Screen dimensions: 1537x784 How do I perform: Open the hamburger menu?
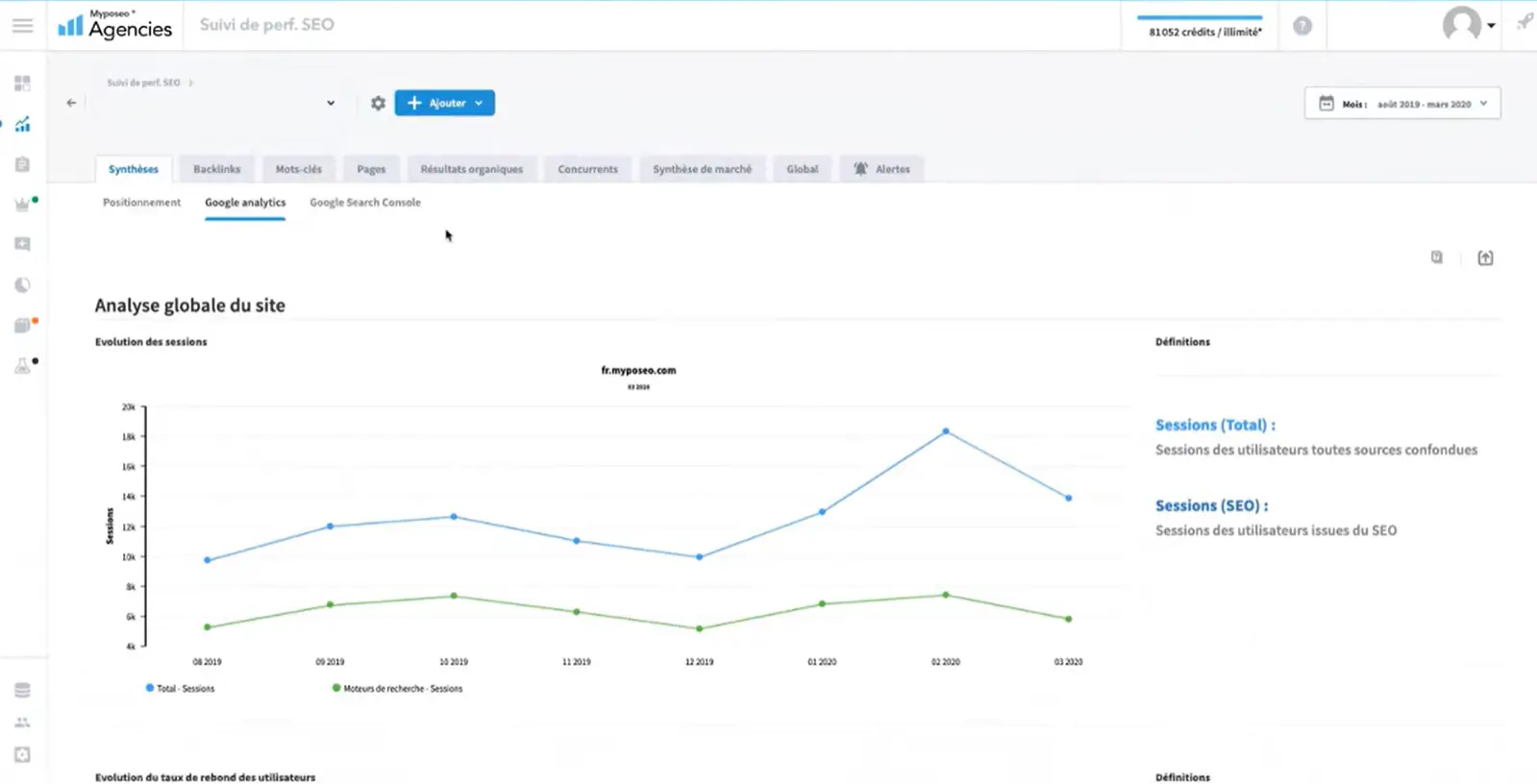point(22,26)
